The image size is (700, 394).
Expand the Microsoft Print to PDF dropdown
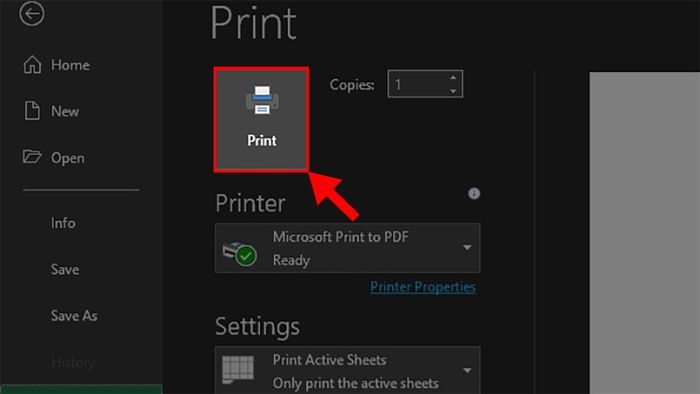pyautogui.click(x=467, y=247)
